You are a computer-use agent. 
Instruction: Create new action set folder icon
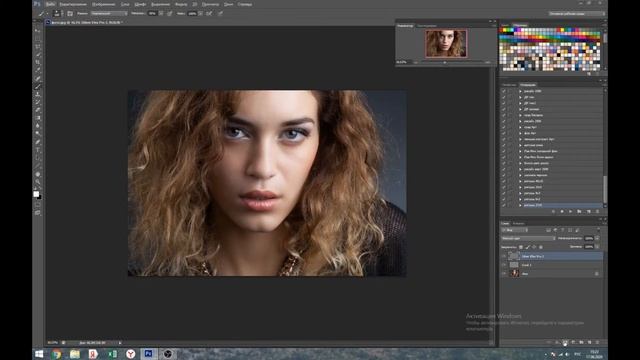pos(579,211)
